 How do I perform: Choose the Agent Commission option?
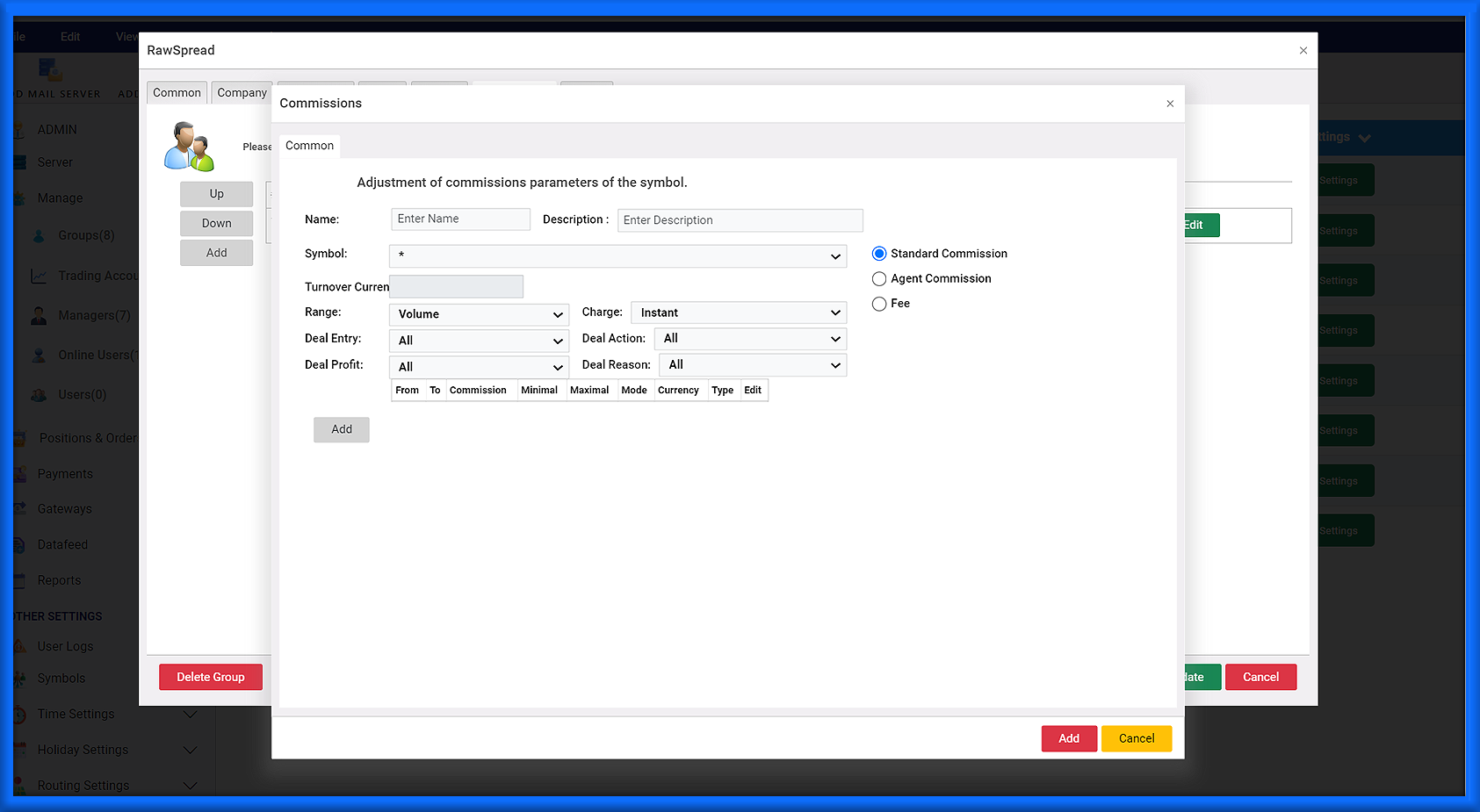[879, 279]
